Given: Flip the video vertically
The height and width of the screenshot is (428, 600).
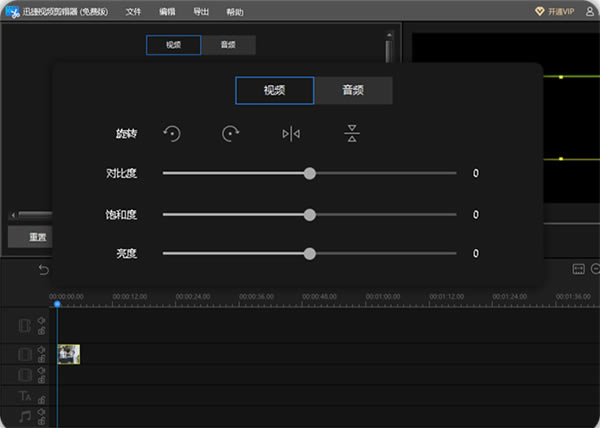Looking at the screenshot, I should pyautogui.click(x=351, y=133).
